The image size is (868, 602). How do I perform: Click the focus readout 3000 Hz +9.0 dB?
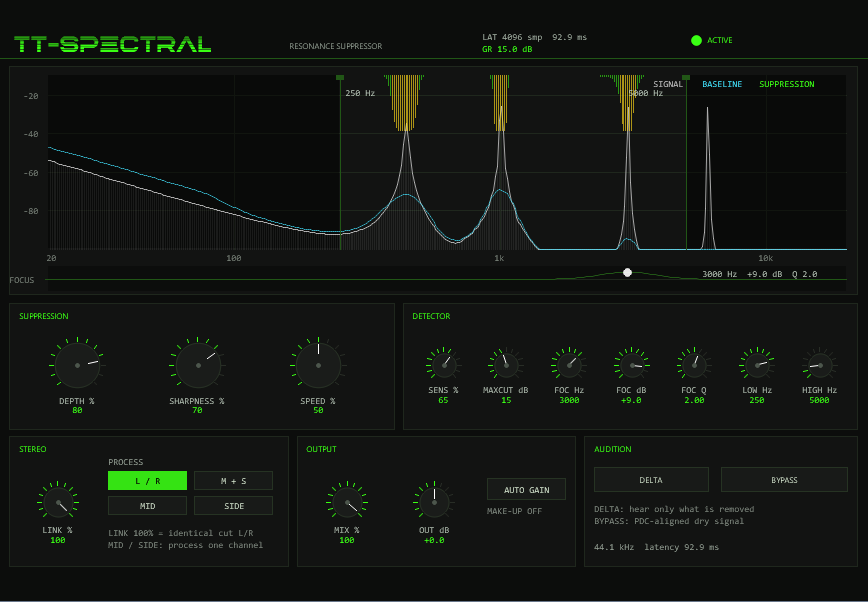click(x=760, y=274)
